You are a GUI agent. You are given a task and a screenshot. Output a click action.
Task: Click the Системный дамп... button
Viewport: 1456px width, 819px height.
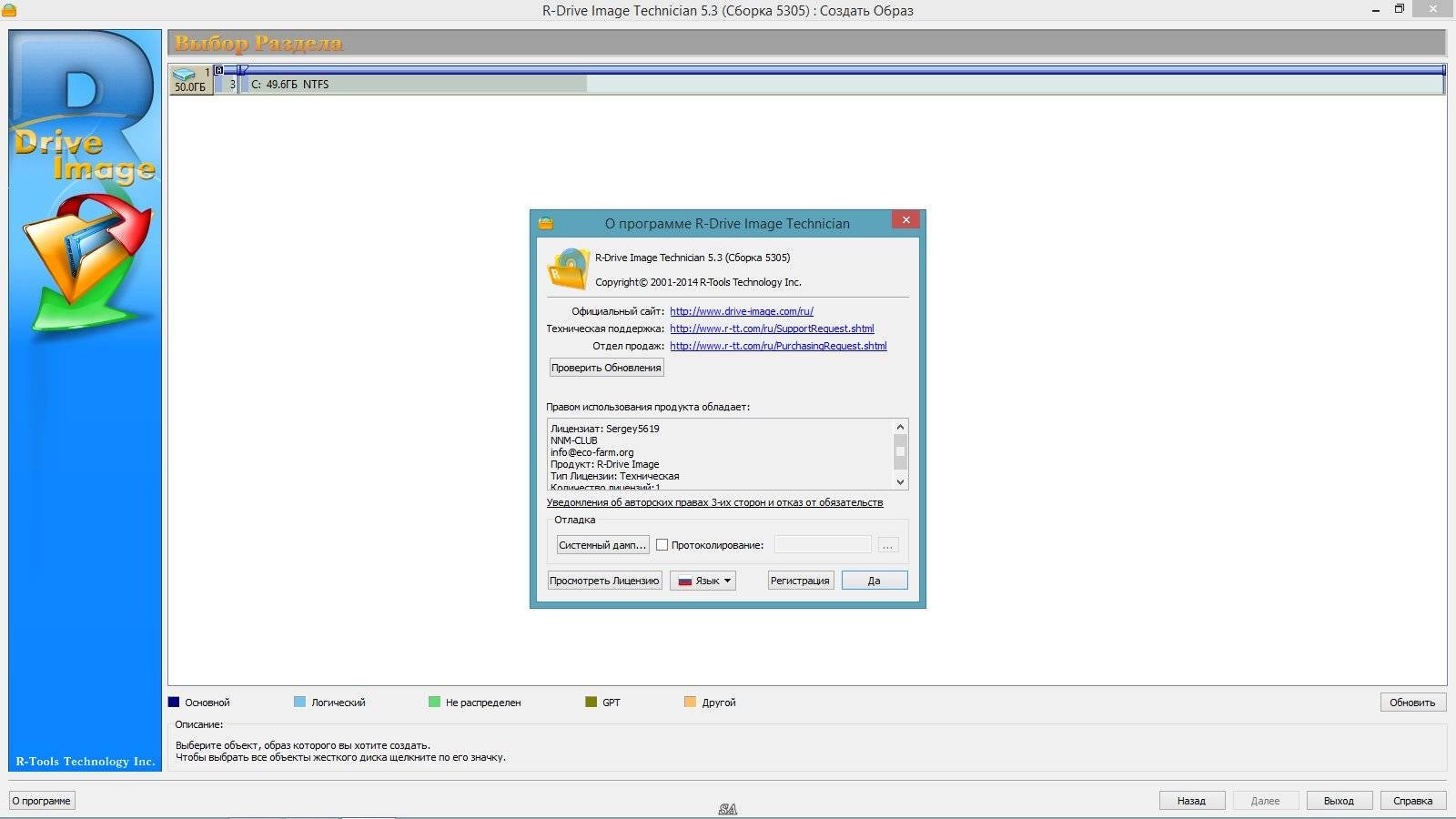point(602,545)
